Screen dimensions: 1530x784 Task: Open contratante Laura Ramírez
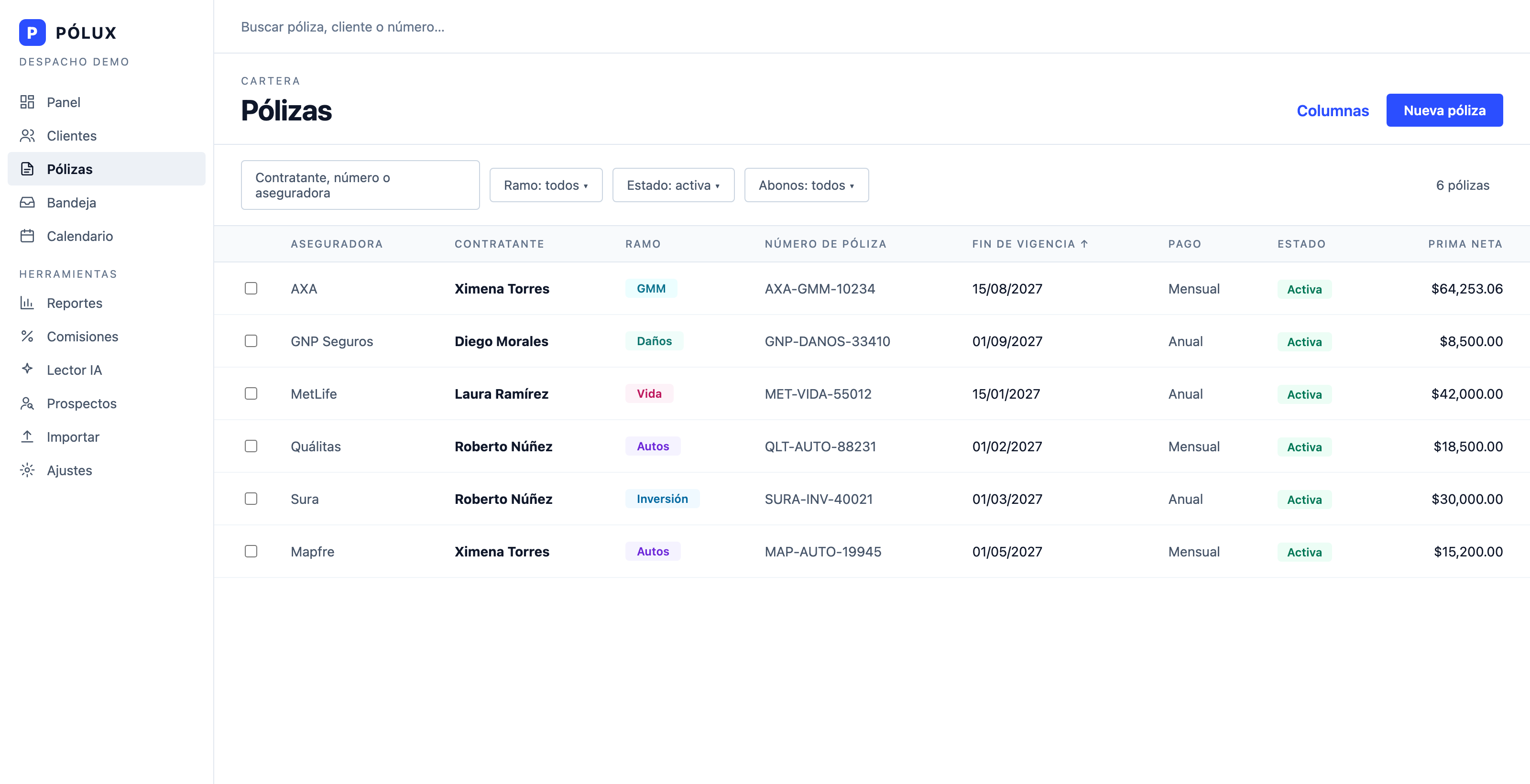[501, 393]
